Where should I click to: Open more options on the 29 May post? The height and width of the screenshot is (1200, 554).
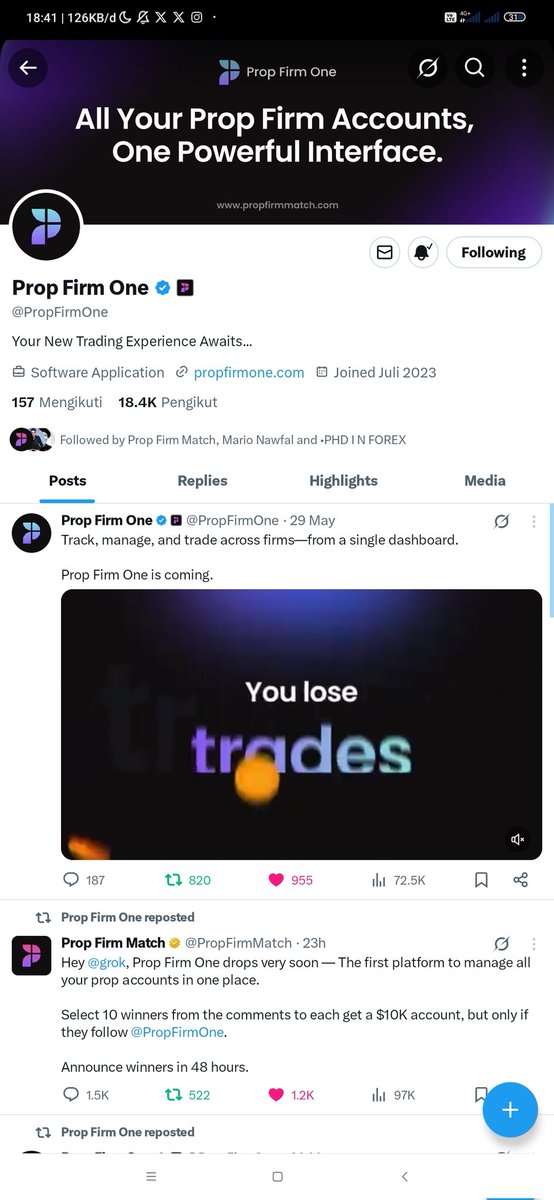click(535, 521)
